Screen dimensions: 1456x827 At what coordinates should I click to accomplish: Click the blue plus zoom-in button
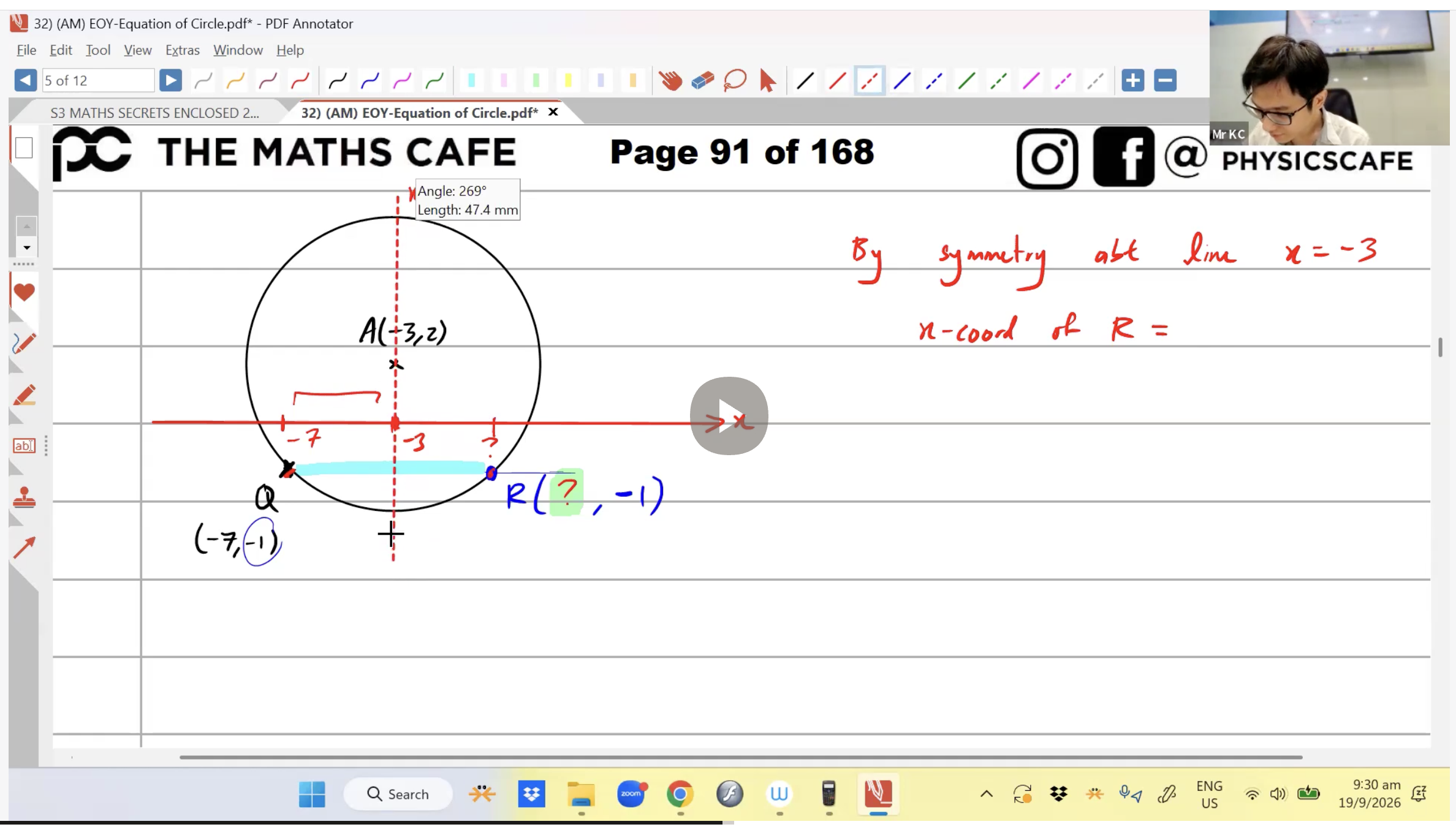[x=1132, y=80]
